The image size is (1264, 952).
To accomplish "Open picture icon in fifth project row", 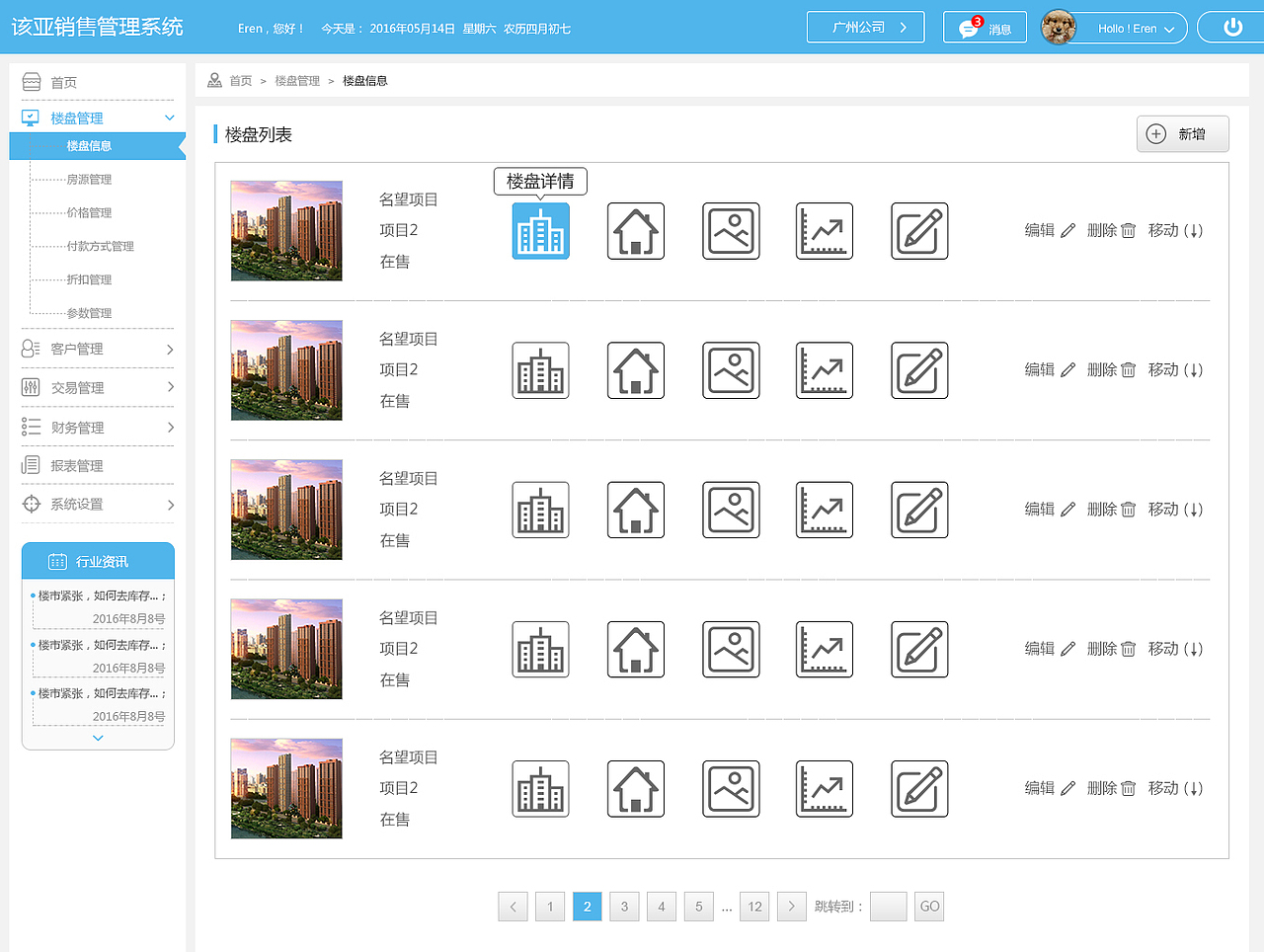I will point(731,789).
